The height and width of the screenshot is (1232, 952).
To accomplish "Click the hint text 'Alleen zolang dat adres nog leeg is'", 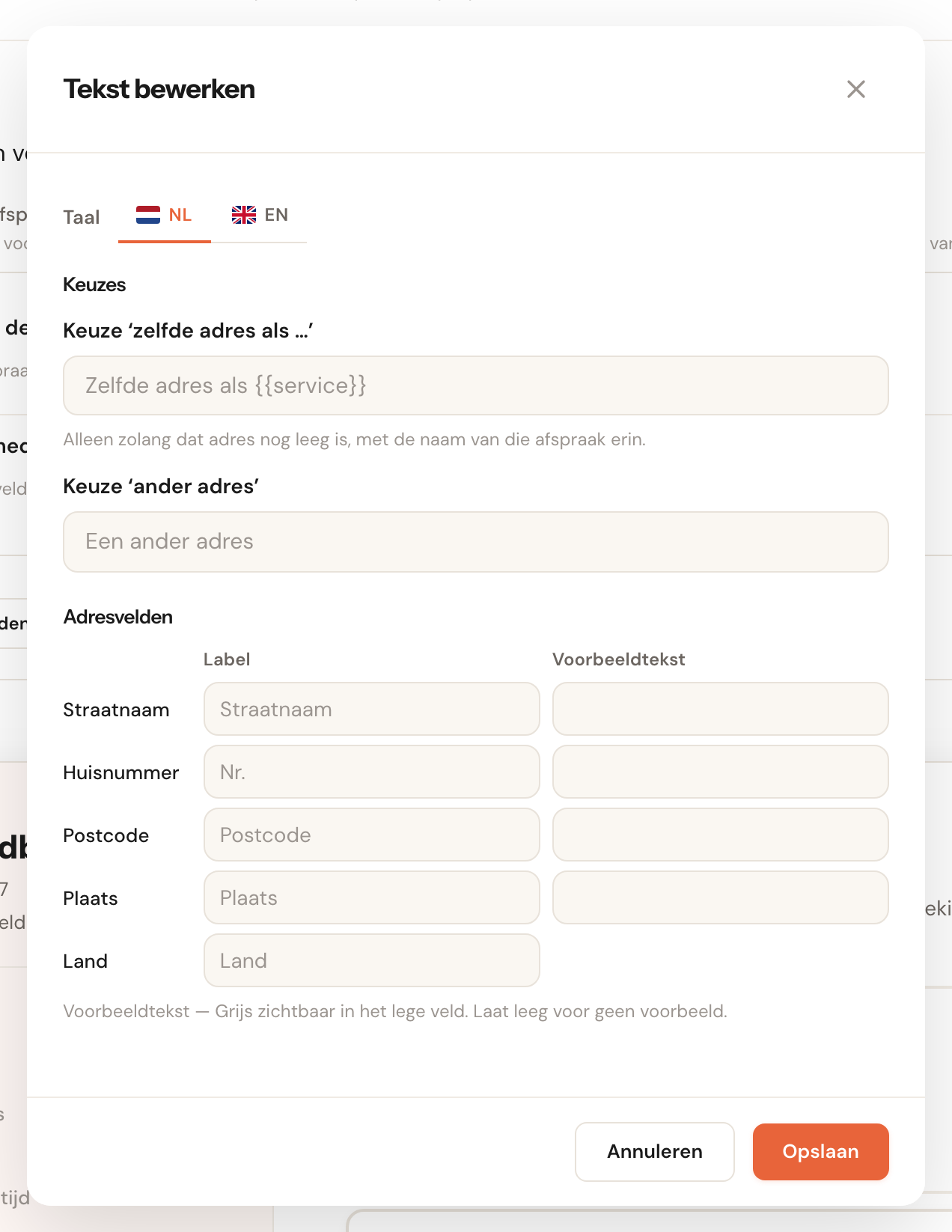I will click(x=207, y=439).
